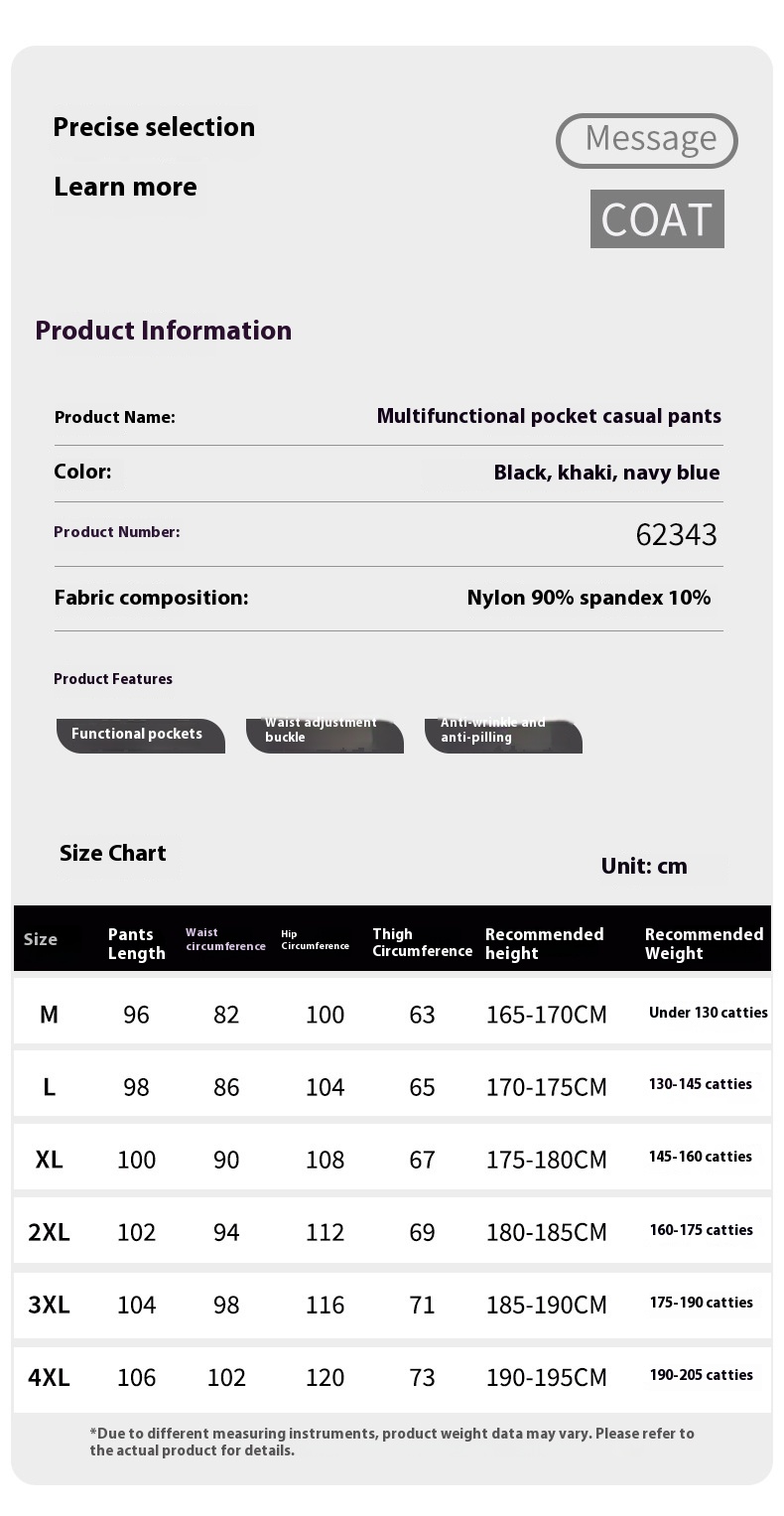Click the Pants Length column header
The width and height of the screenshot is (784, 1516).
(x=136, y=943)
